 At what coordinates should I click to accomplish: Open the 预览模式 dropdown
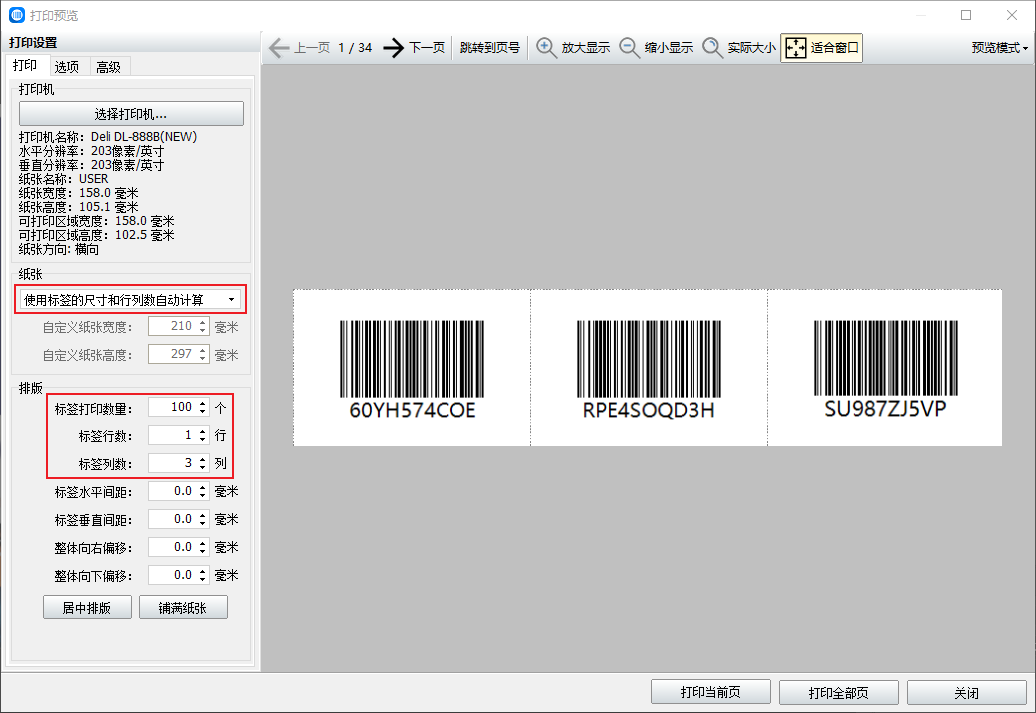coord(1000,48)
